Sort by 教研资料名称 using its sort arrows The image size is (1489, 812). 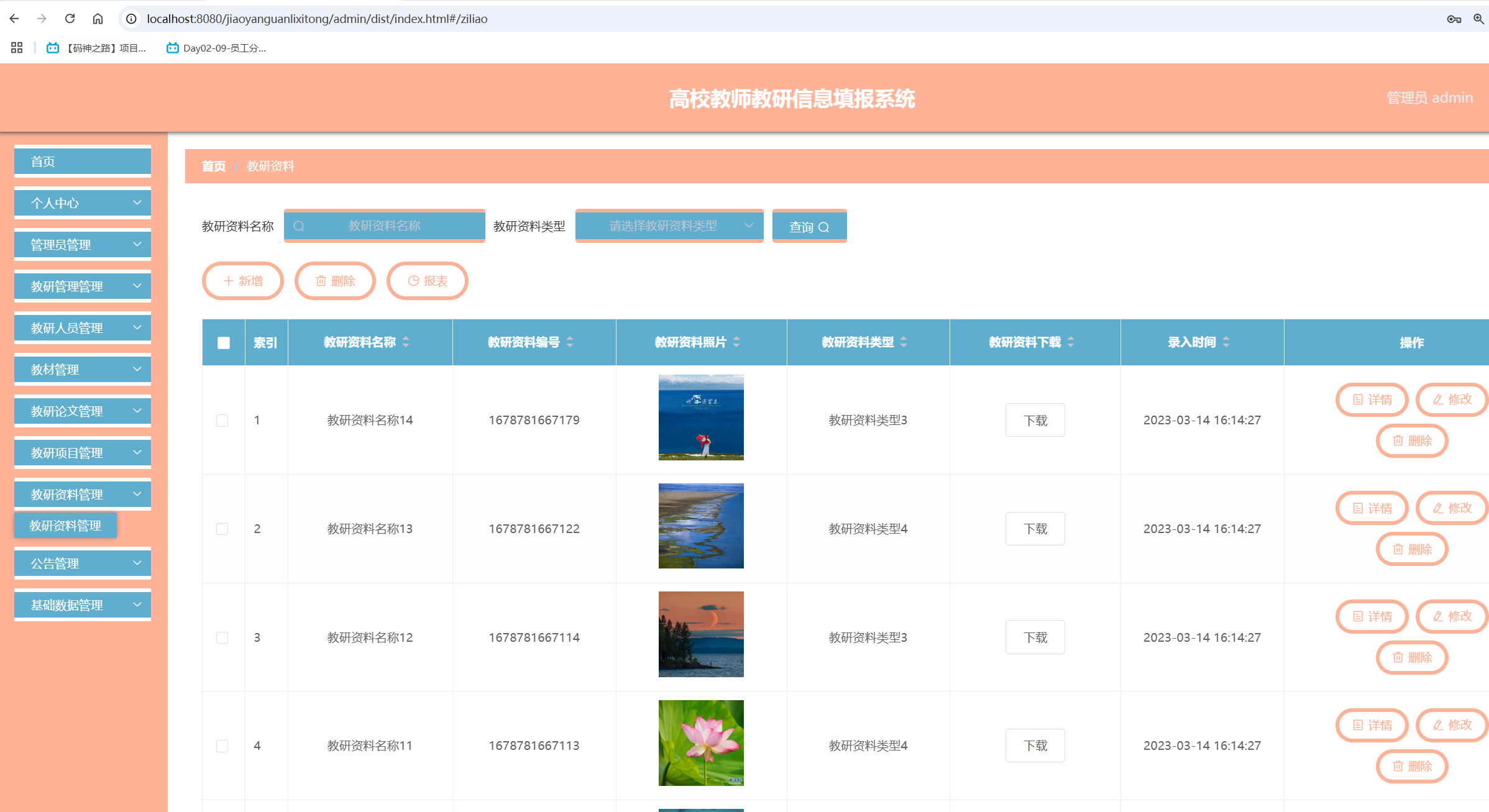tap(405, 342)
